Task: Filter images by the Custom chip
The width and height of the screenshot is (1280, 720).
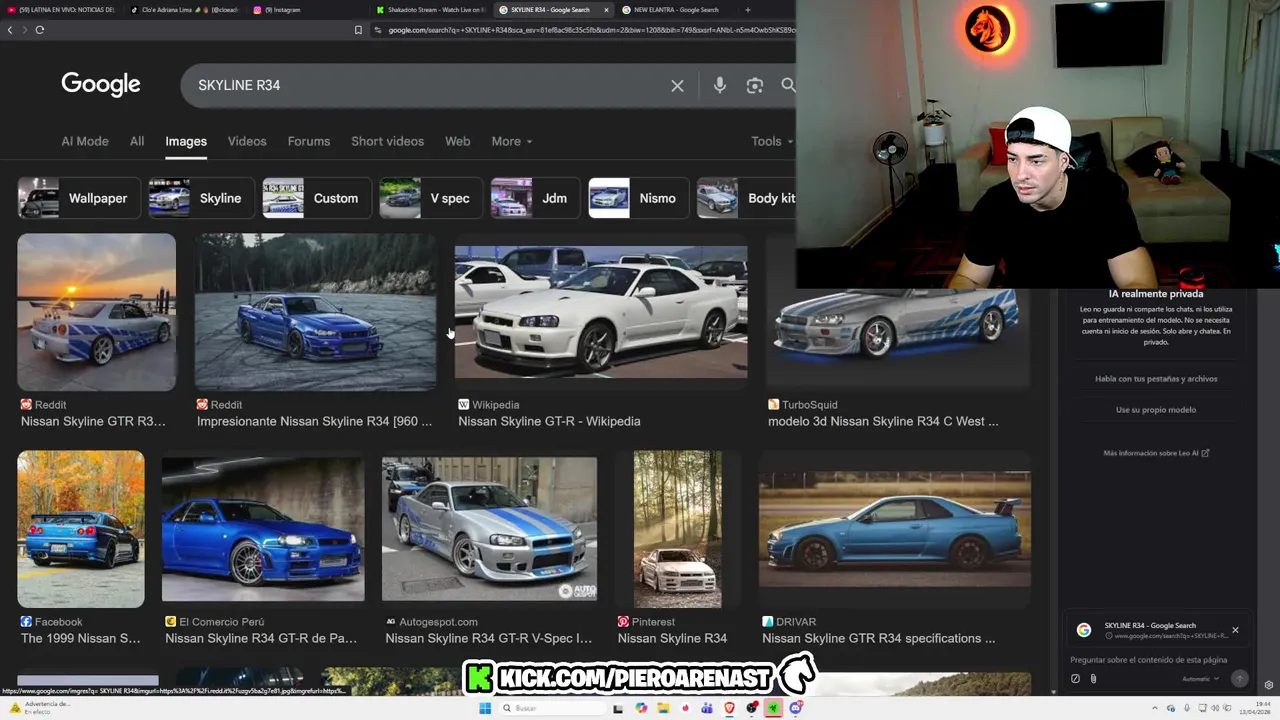Action: click(316, 198)
